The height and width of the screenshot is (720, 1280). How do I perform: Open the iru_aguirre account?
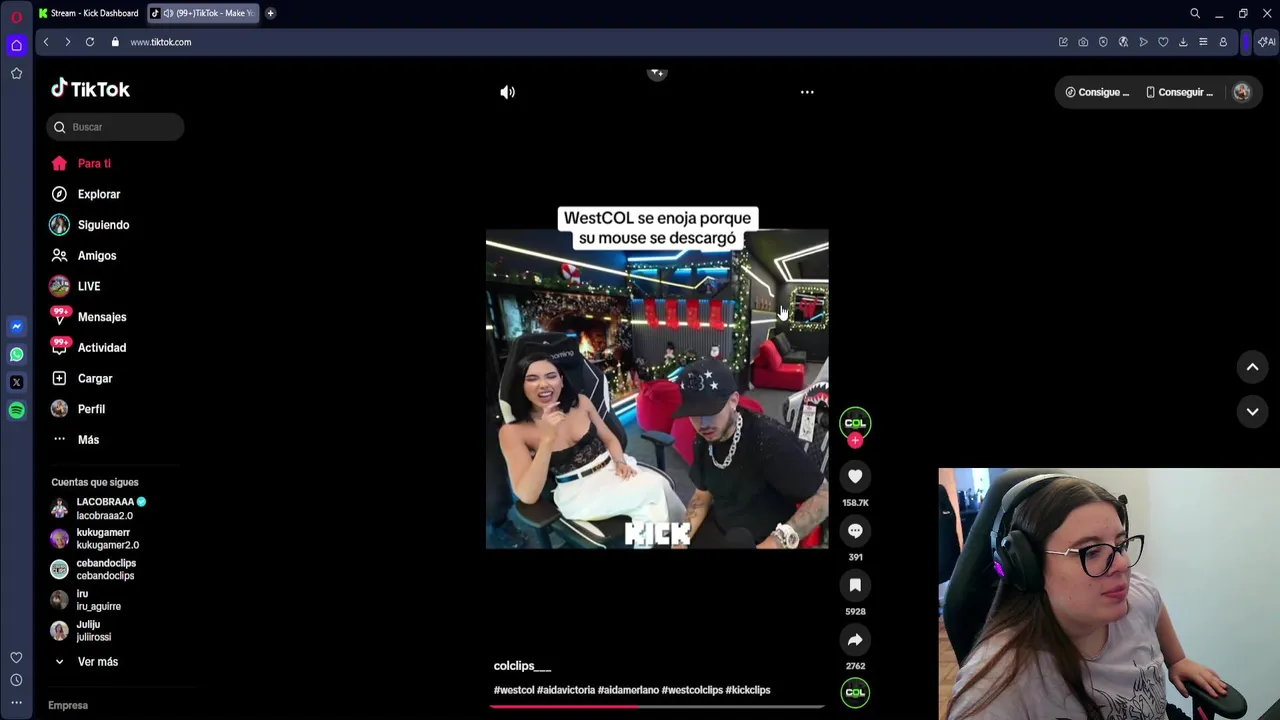[98, 600]
